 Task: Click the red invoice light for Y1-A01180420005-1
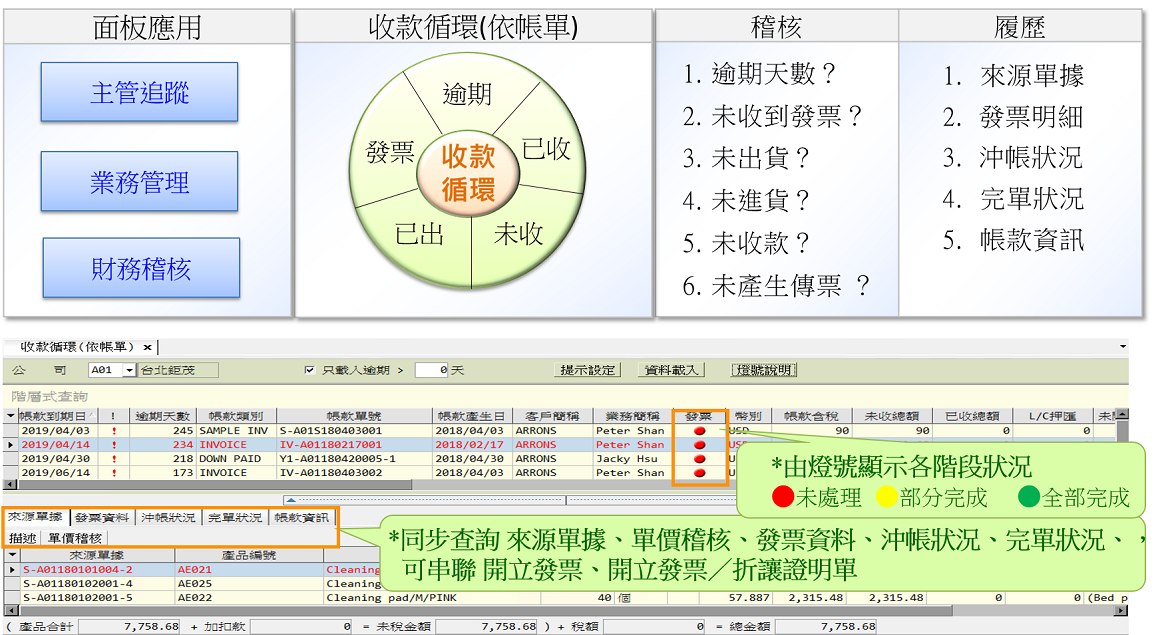point(699,459)
